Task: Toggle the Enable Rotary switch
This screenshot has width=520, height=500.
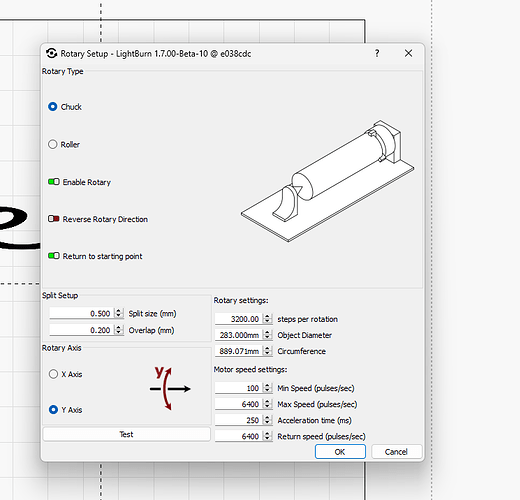Action: pyautogui.click(x=54, y=182)
